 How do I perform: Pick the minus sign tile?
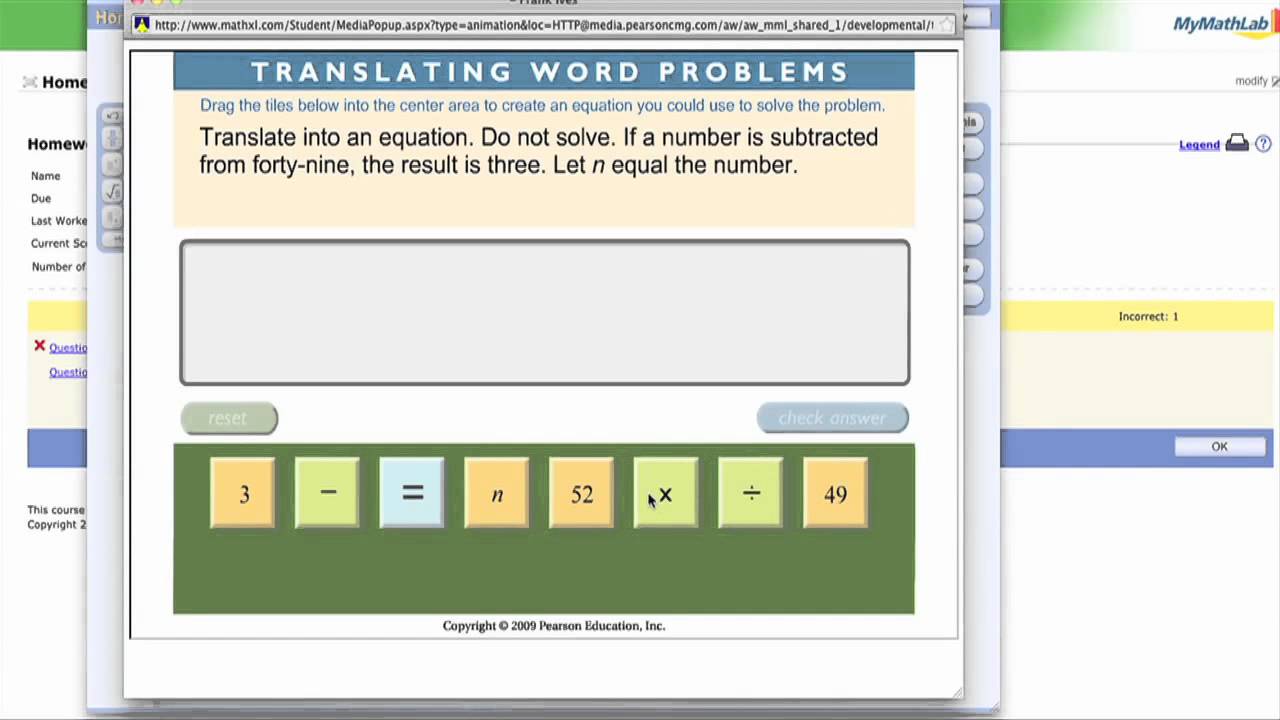[327, 493]
